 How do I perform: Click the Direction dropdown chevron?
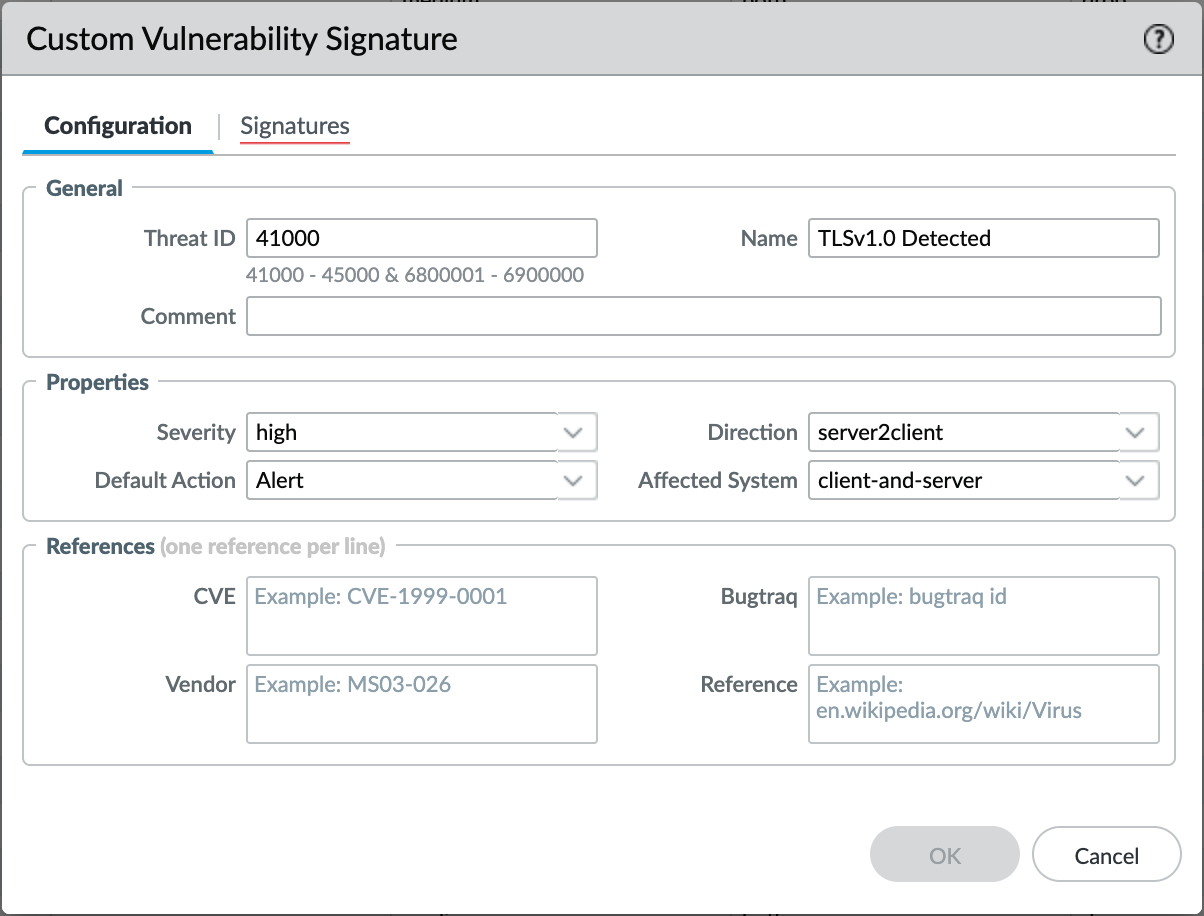click(1135, 432)
